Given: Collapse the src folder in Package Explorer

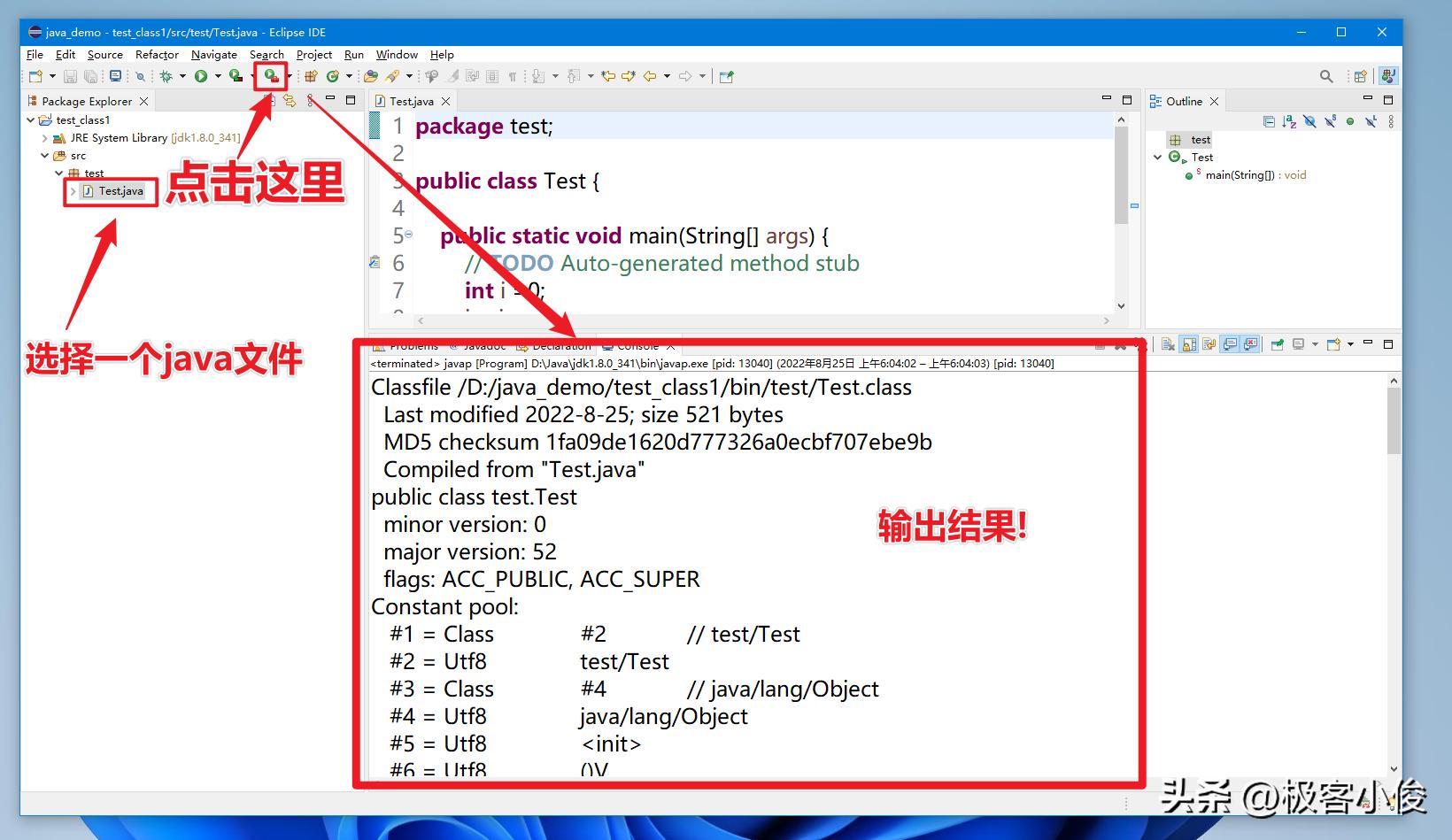Looking at the screenshot, I should point(44,155).
